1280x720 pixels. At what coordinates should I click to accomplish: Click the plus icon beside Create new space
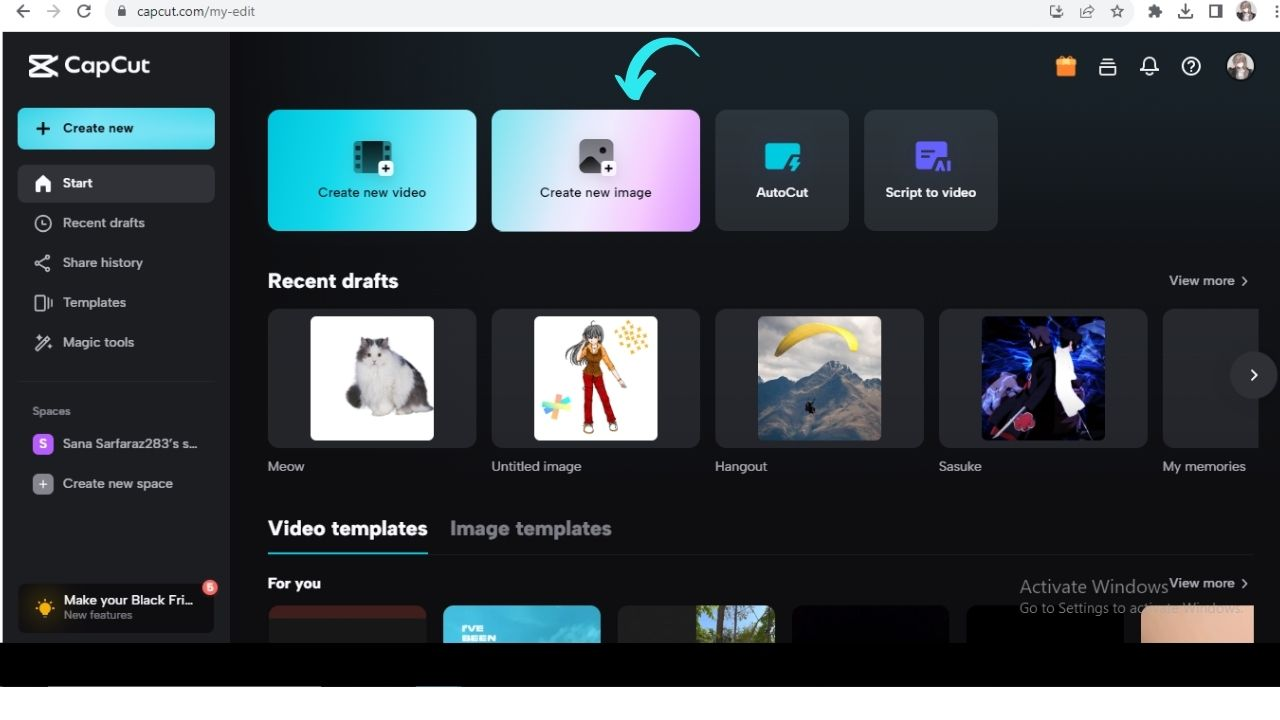[43, 484]
